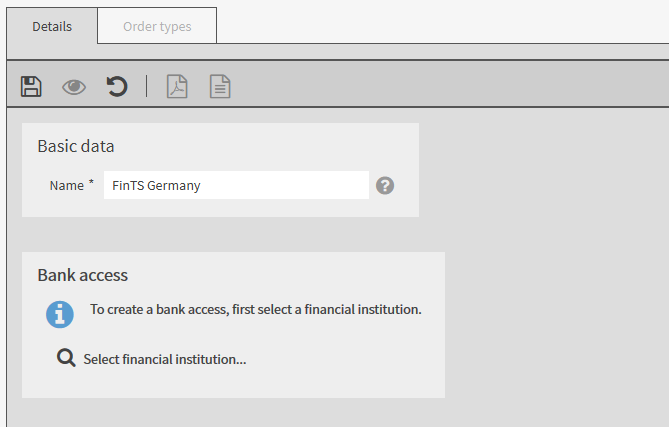Click the vertical separator in the toolbar
Image resolution: width=669 pixels, height=427 pixels.
pos(147,86)
